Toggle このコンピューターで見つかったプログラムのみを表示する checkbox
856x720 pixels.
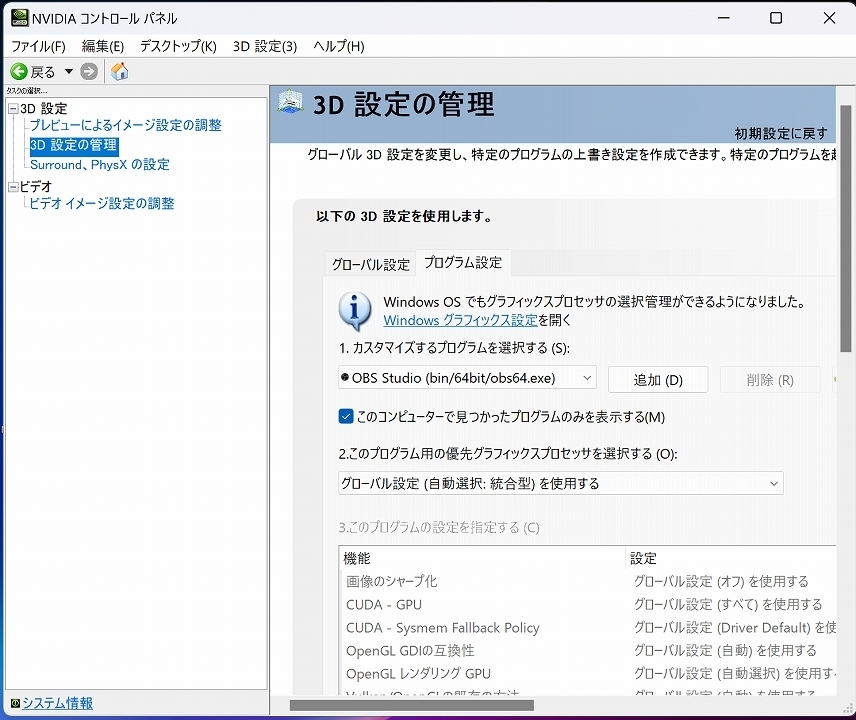pos(346,416)
